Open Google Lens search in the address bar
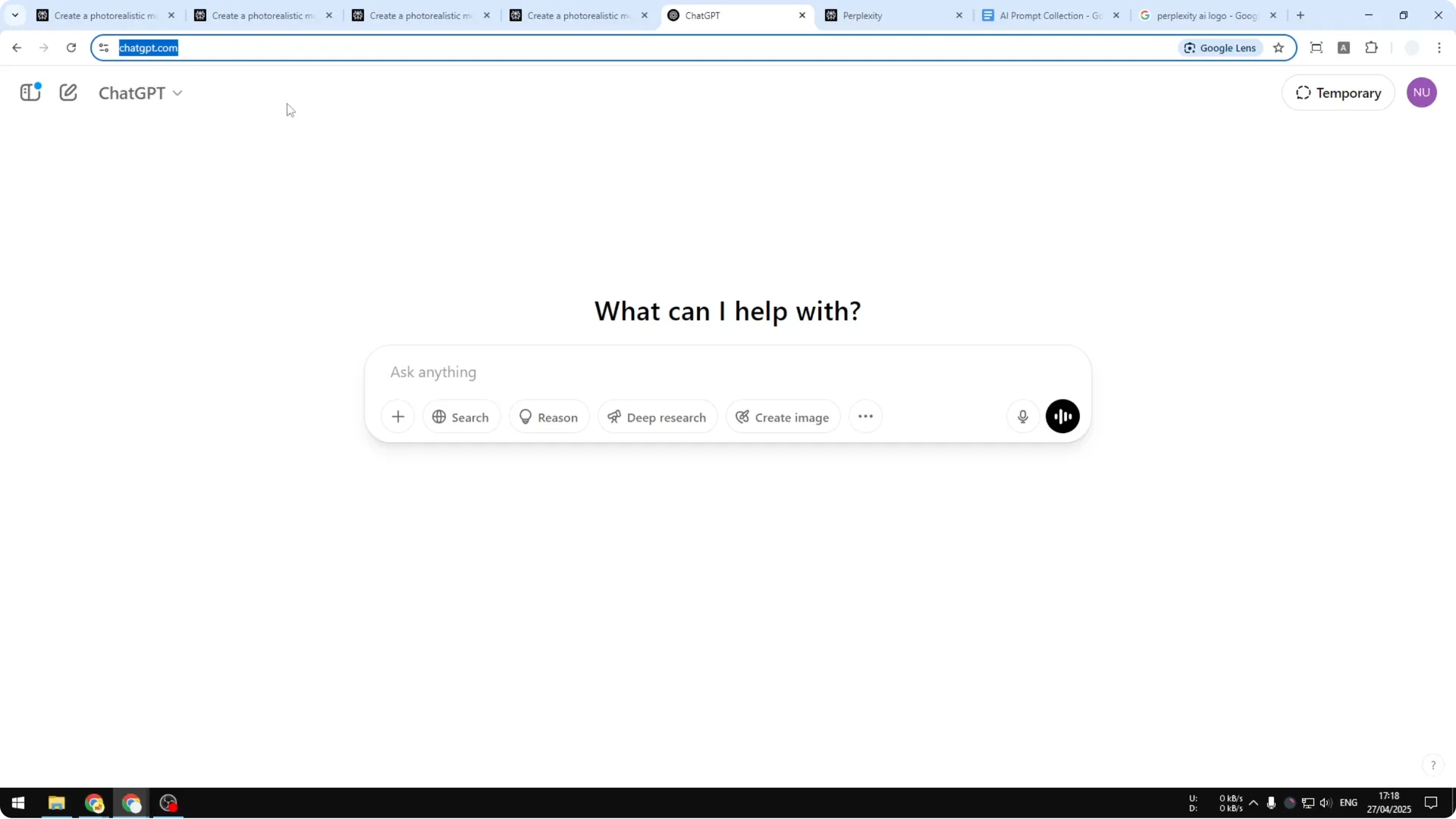 tap(1219, 47)
